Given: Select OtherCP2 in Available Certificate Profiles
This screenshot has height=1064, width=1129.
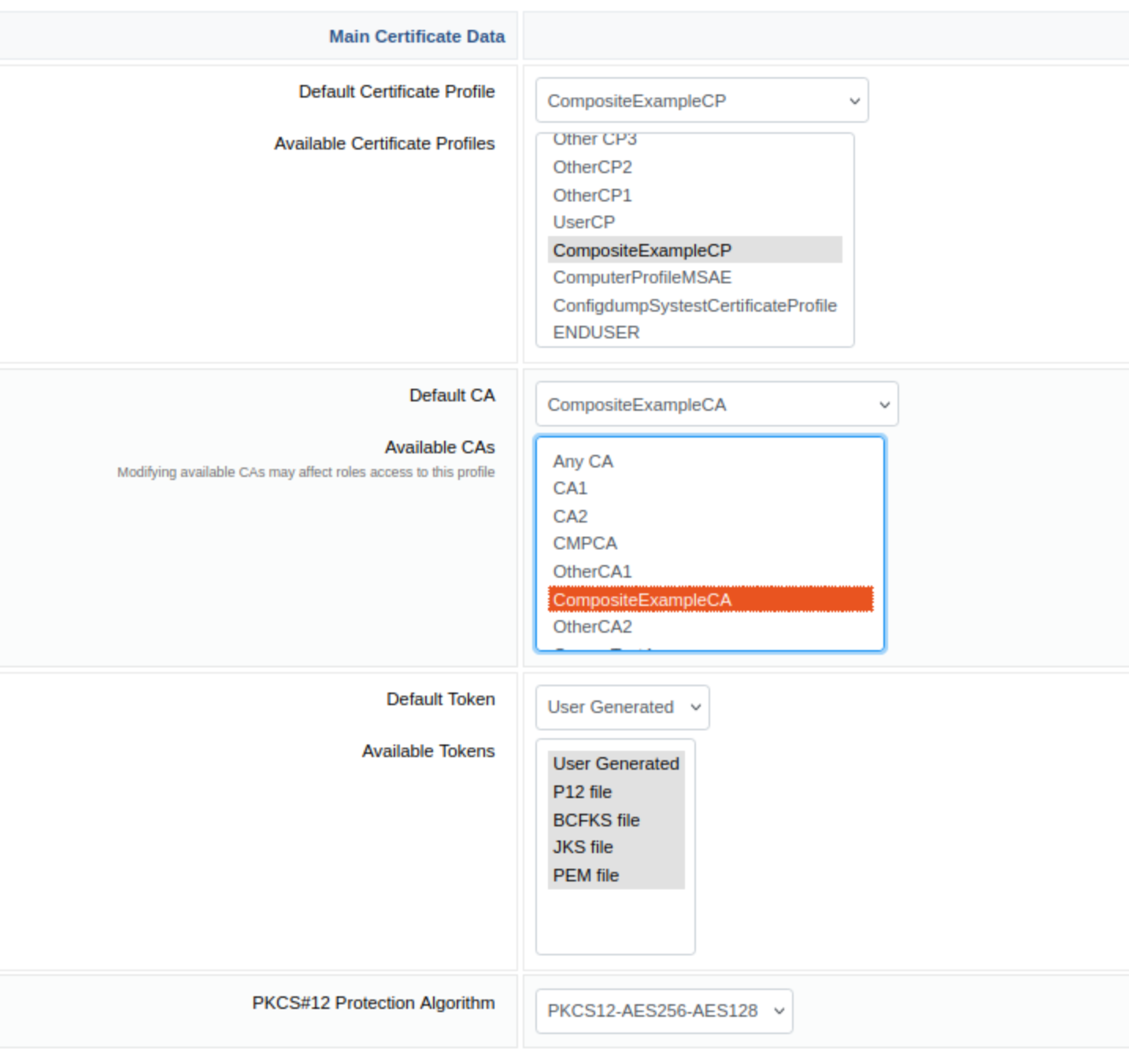Looking at the screenshot, I should pos(592,168).
